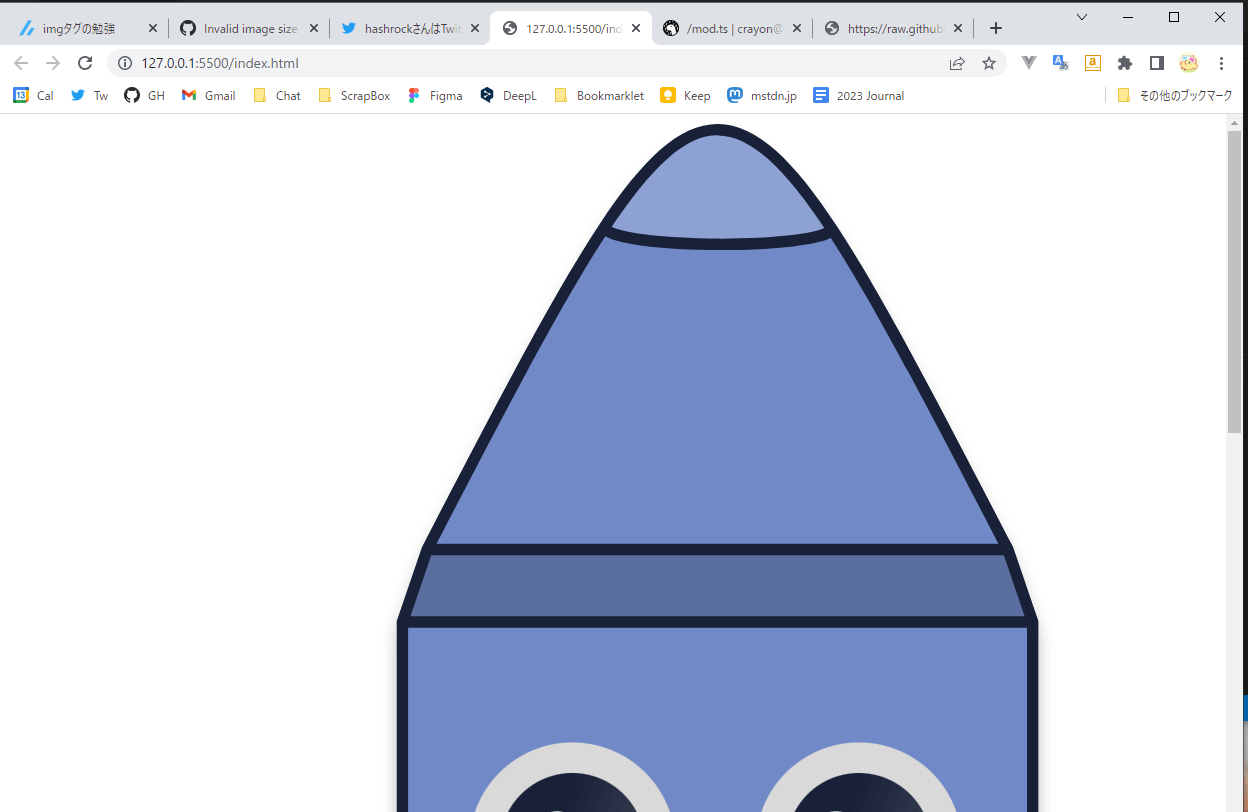1248x812 pixels.
Task: Close the /mod.ts crayon tab
Action: tap(797, 28)
